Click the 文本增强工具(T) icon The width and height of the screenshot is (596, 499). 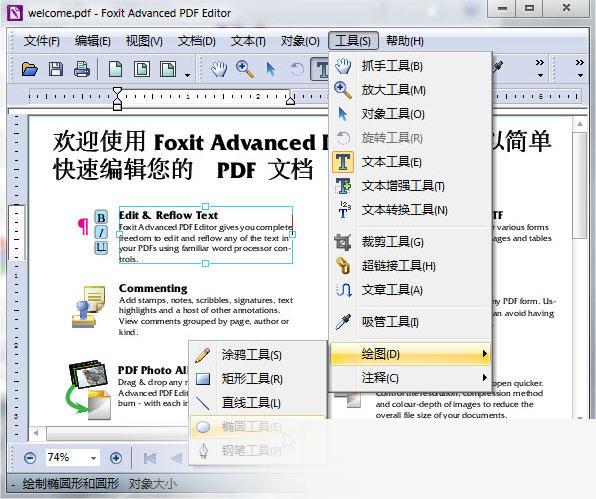coord(343,186)
